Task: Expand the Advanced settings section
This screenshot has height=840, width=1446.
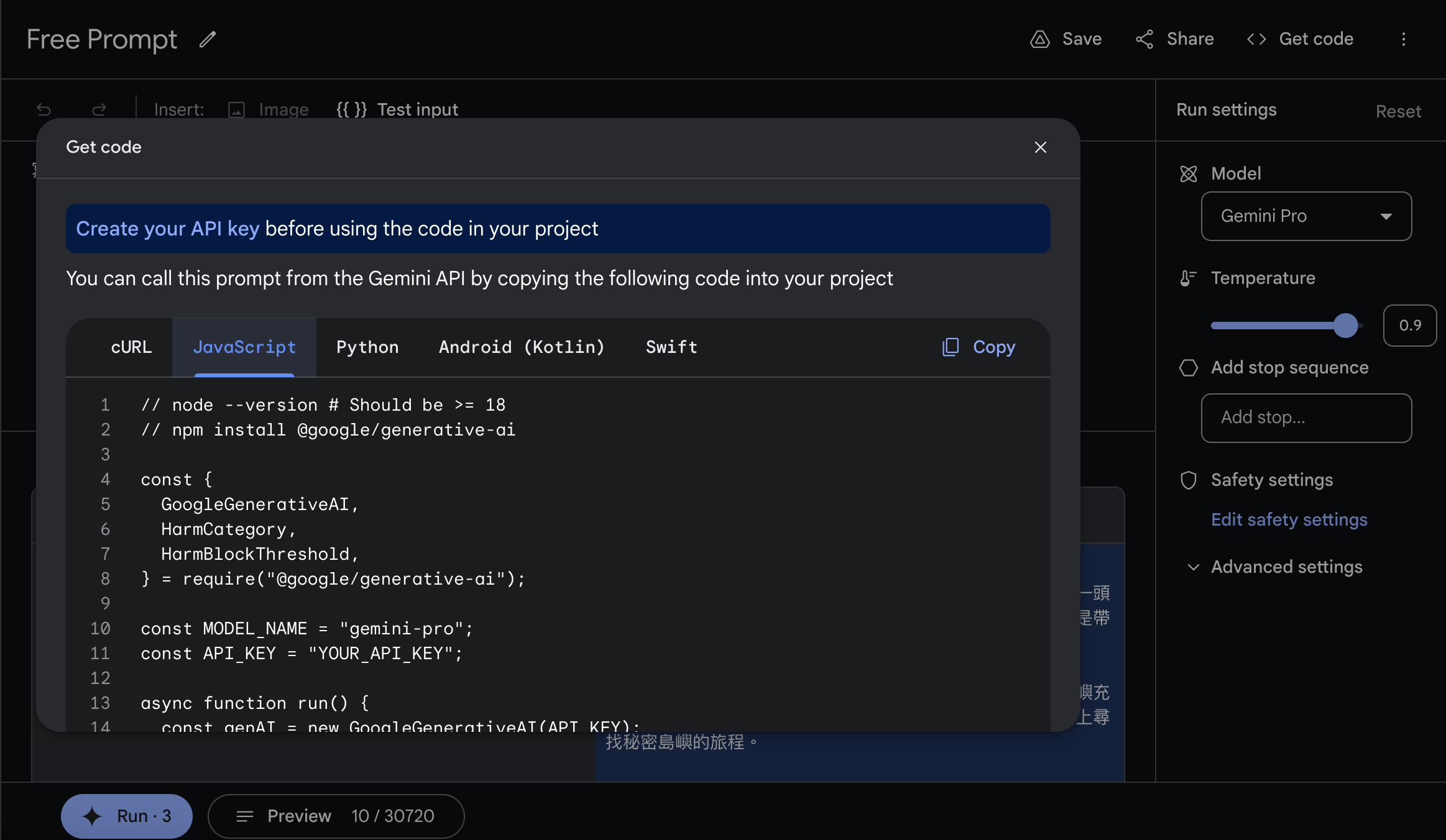Action: point(1286,567)
